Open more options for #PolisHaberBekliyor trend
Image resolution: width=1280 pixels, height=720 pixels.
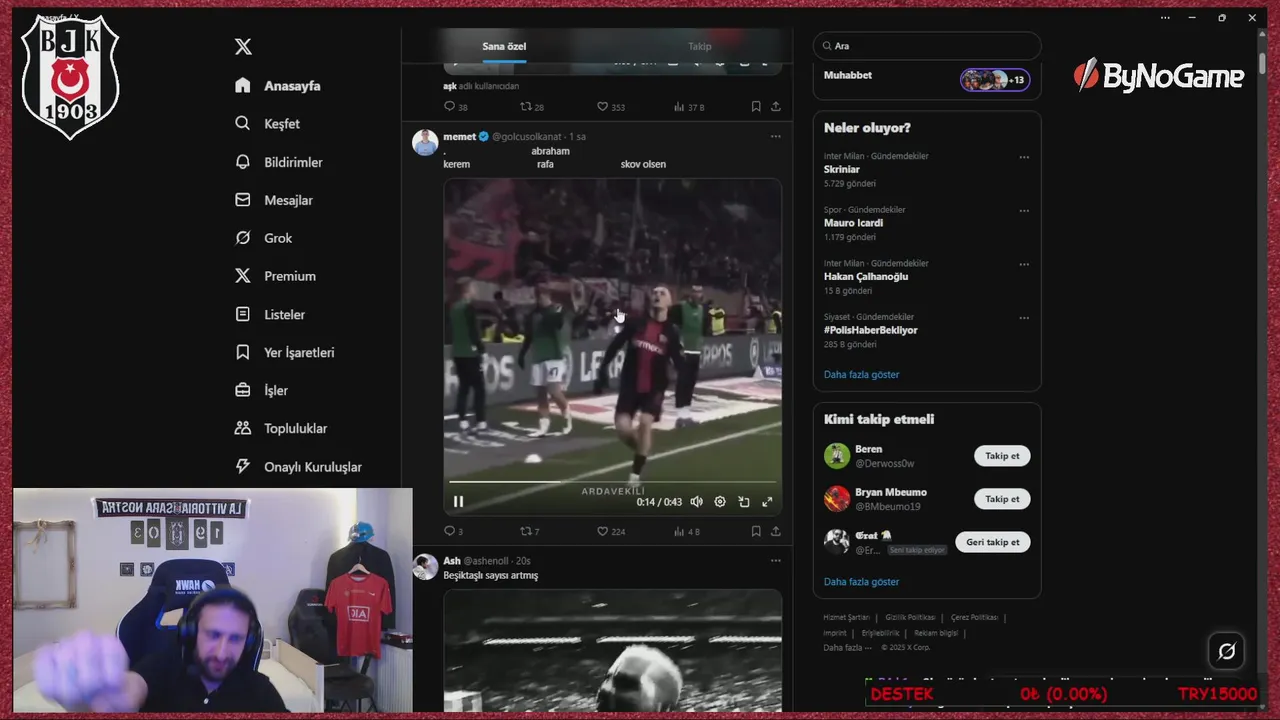coord(1024,318)
